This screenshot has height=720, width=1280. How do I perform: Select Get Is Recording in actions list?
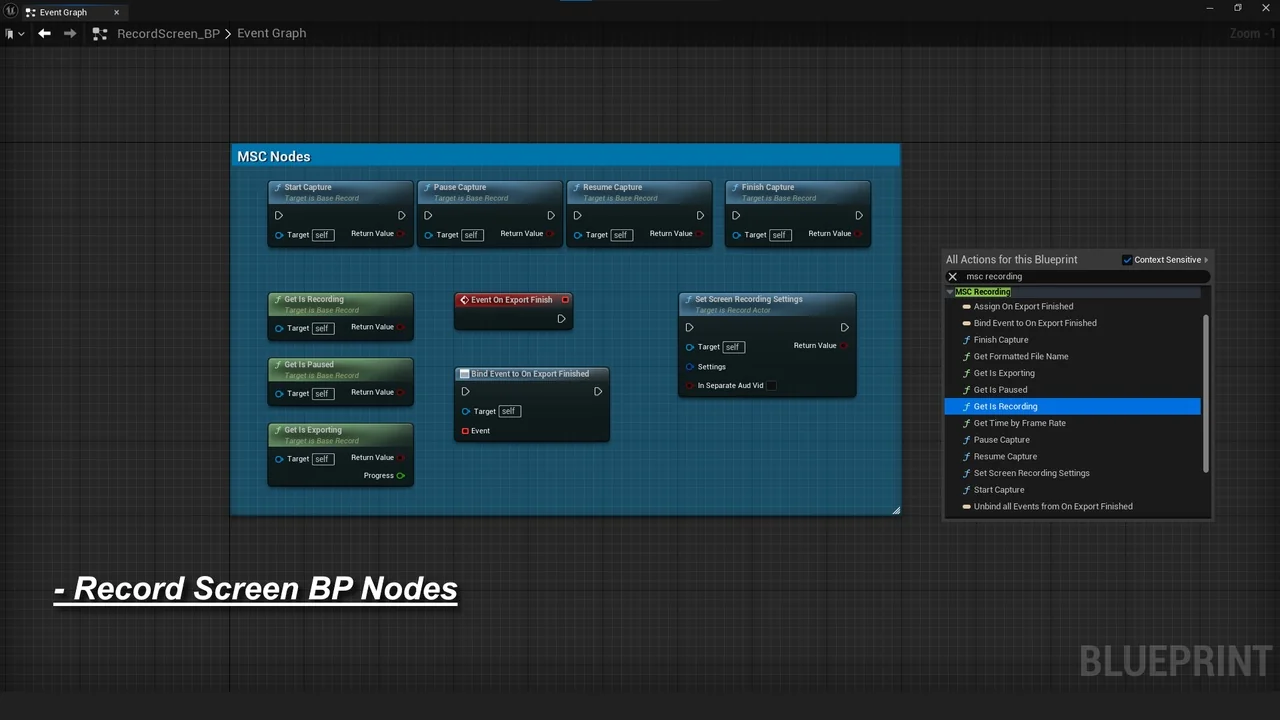tap(1005, 407)
